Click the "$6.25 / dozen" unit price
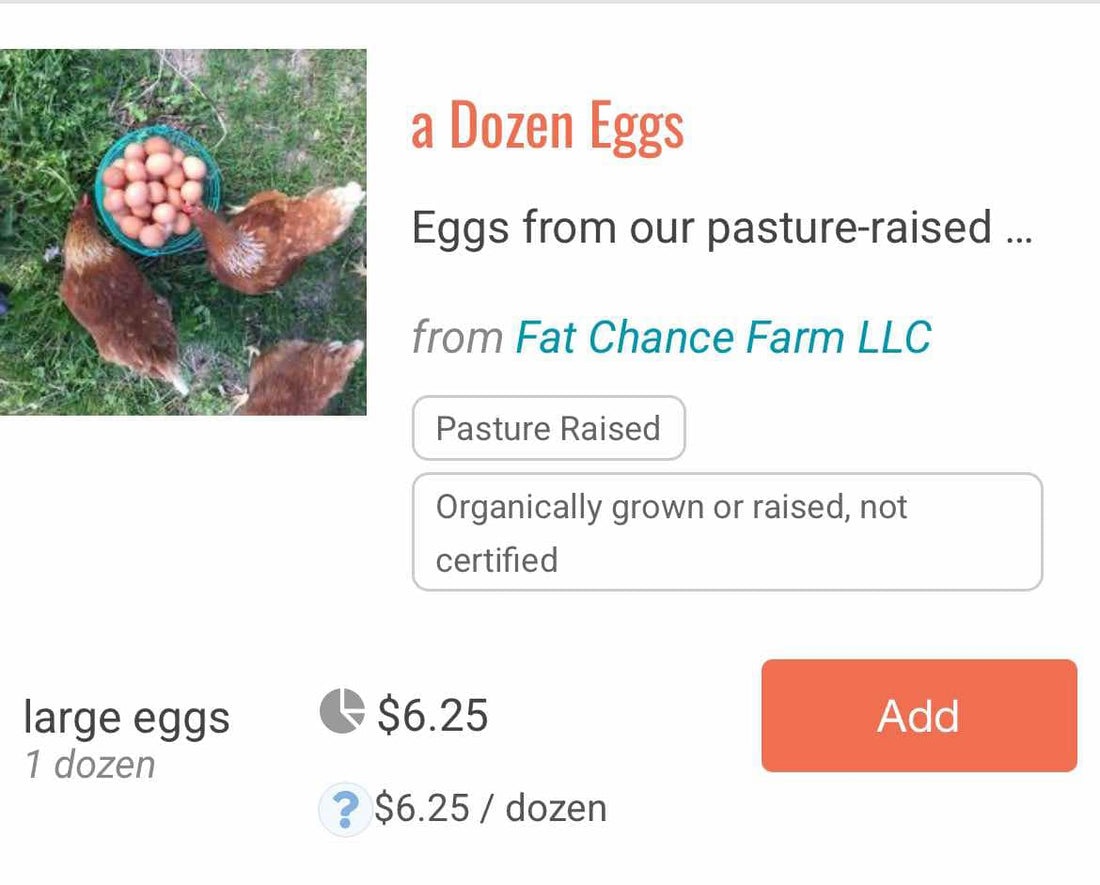1100x885 pixels. click(x=490, y=808)
